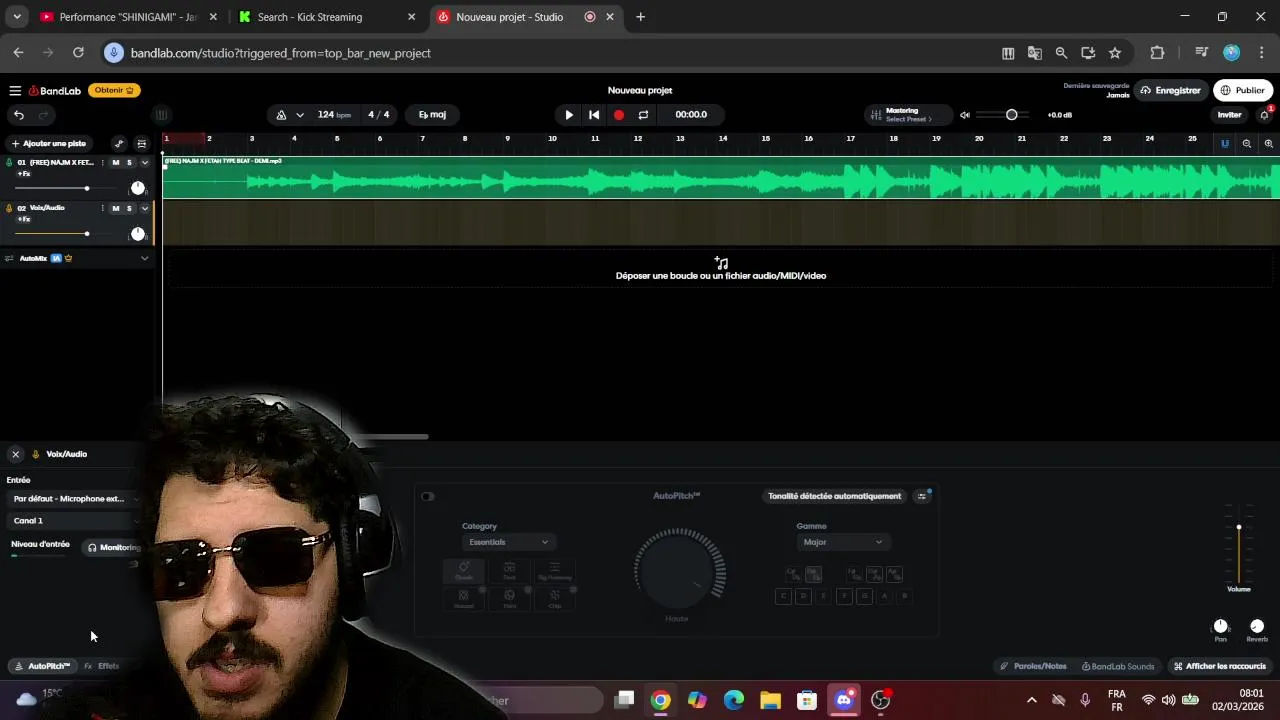Solo track 01 (FREE) NAJM X FET
This screenshot has height=720, width=1280.
(129, 163)
